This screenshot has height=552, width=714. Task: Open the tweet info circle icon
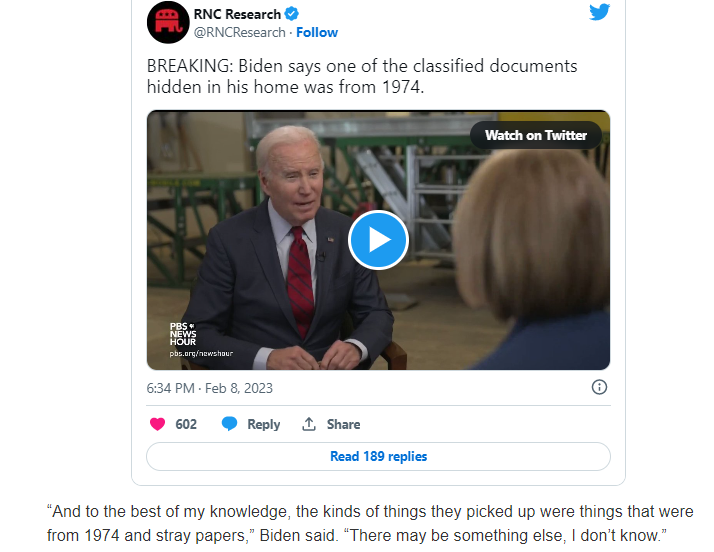[599, 387]
